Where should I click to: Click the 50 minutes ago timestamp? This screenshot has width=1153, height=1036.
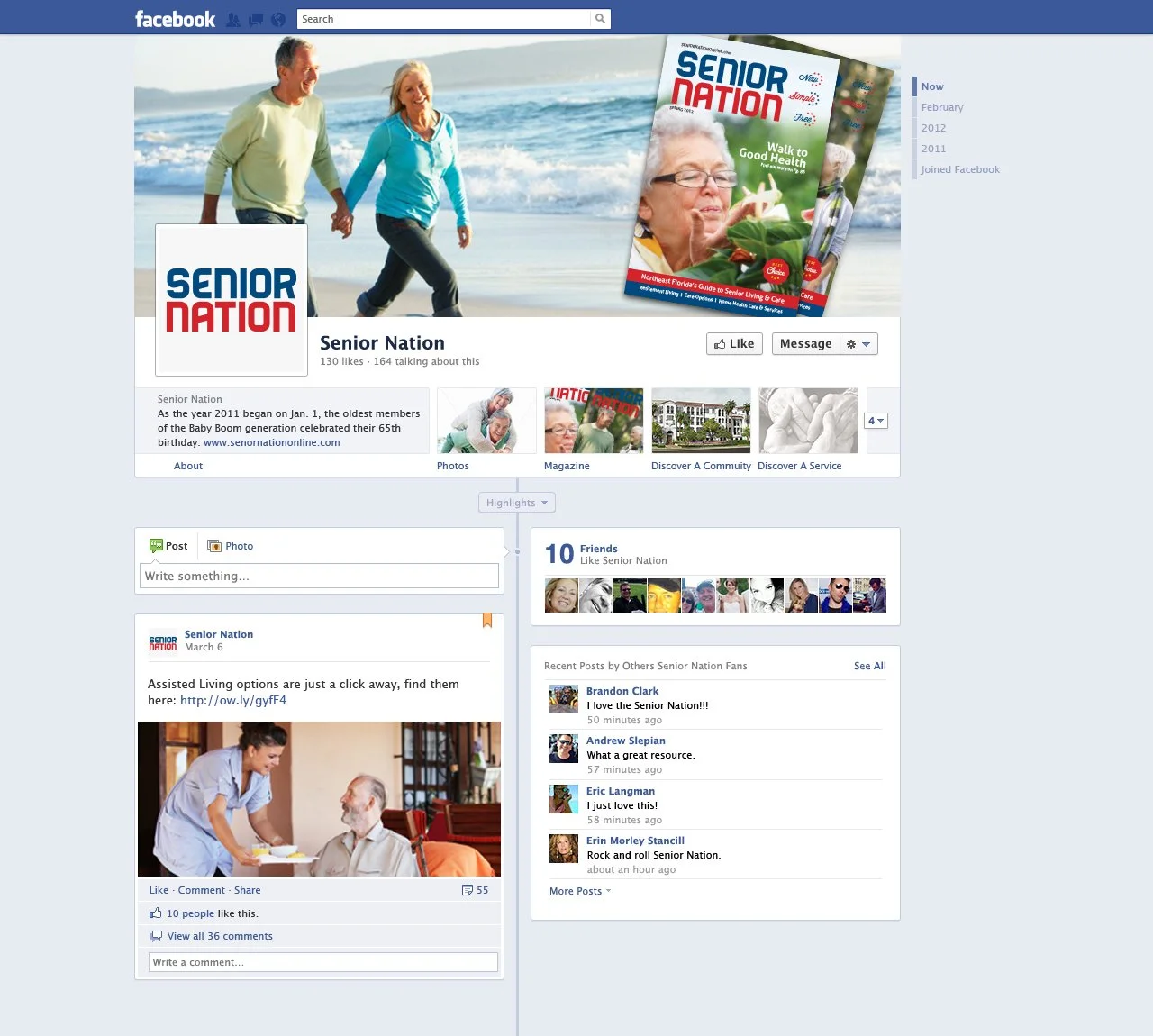pos(624,720)
